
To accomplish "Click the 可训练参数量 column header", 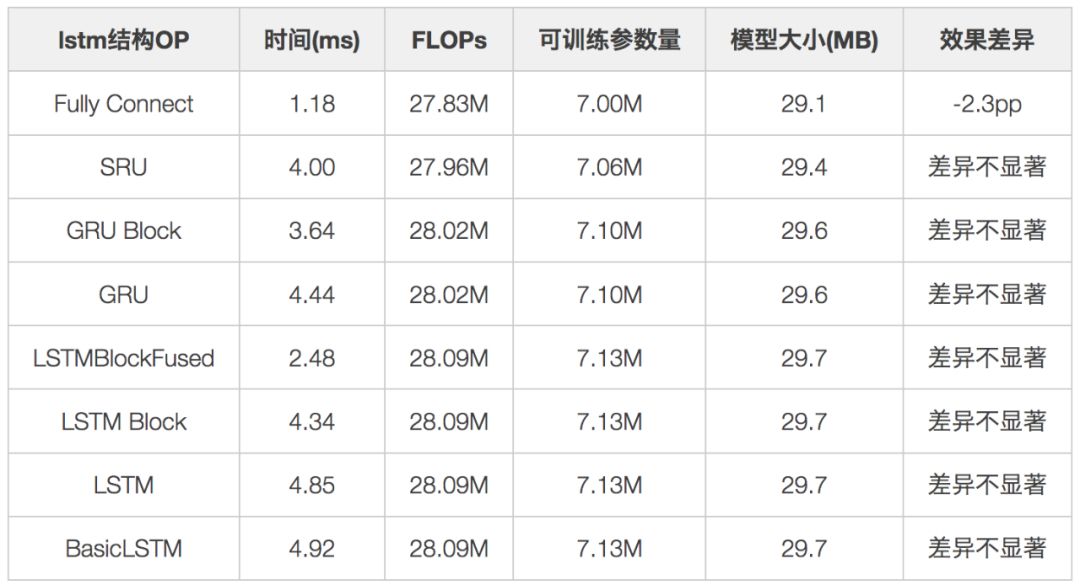I will (x=609, y=40).
